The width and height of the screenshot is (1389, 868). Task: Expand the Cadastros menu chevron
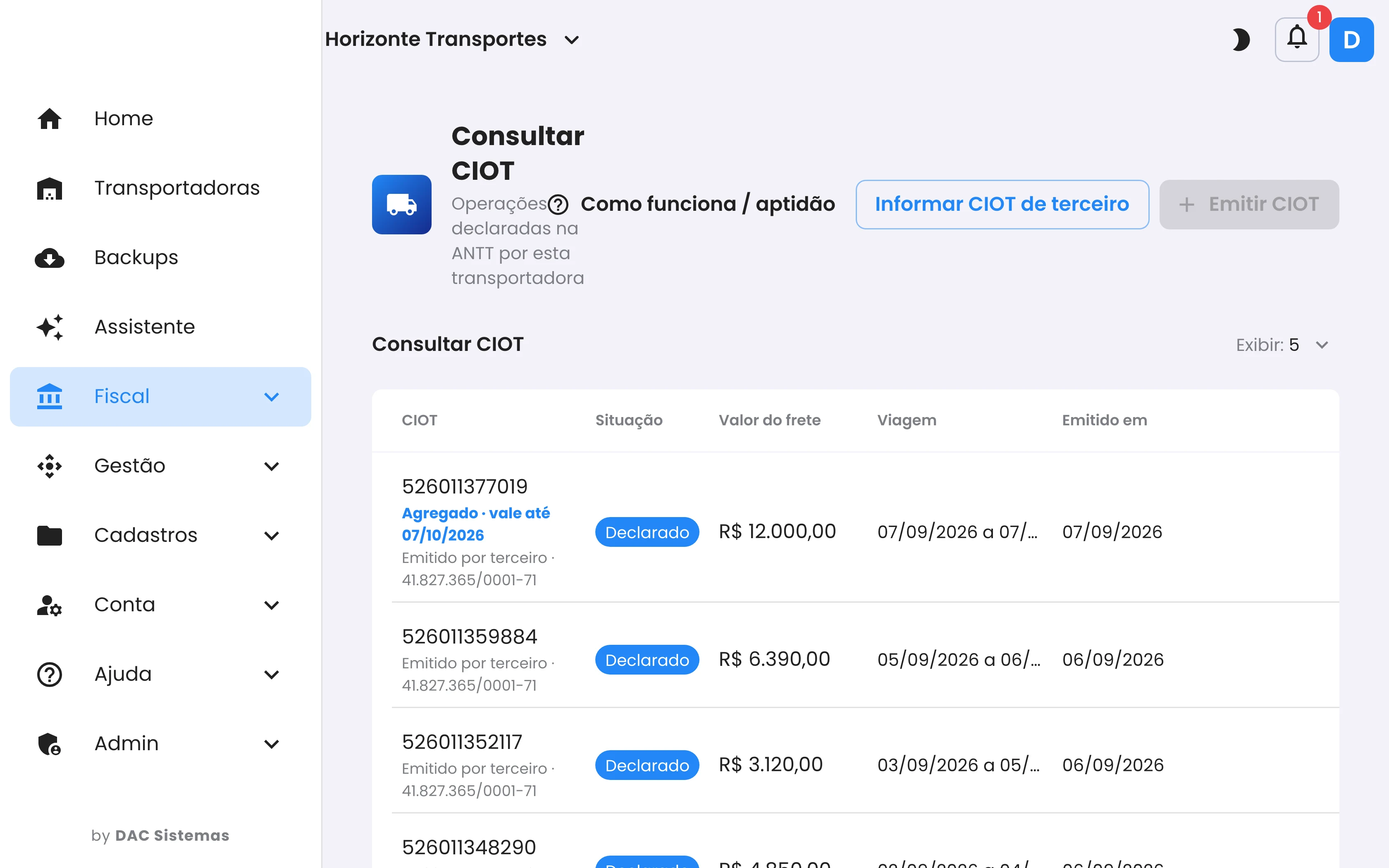(272, 536)
